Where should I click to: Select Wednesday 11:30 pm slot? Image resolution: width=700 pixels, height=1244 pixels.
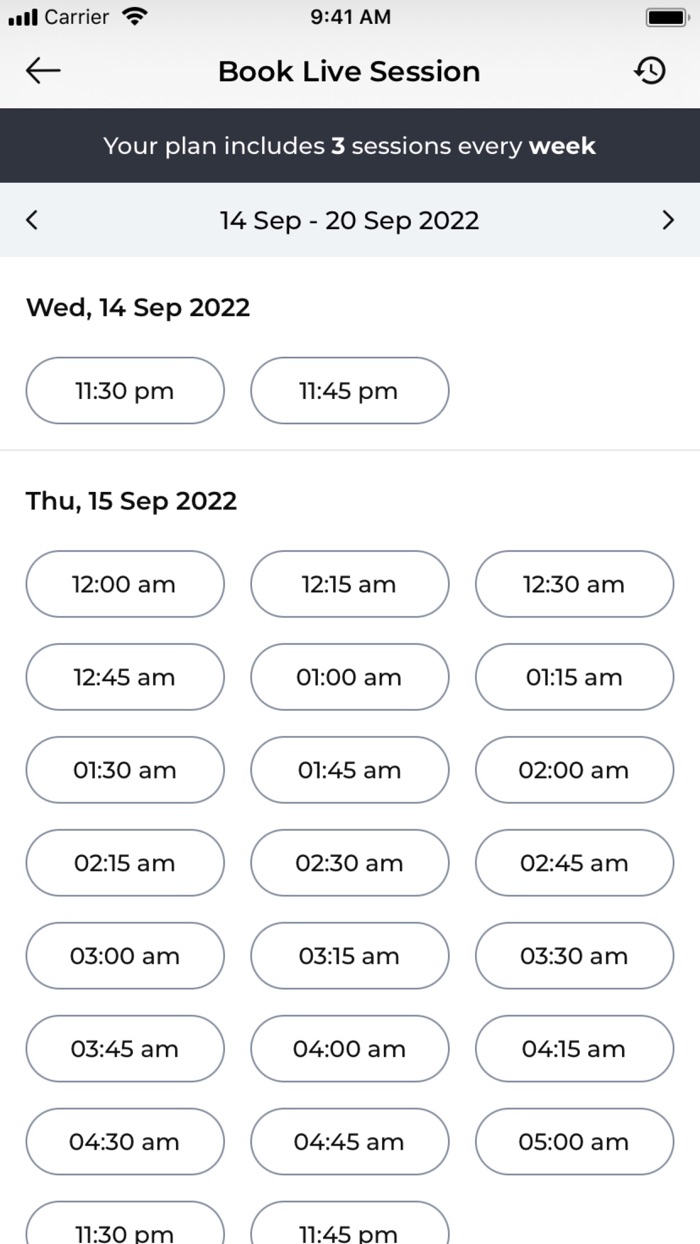(125, 391)
